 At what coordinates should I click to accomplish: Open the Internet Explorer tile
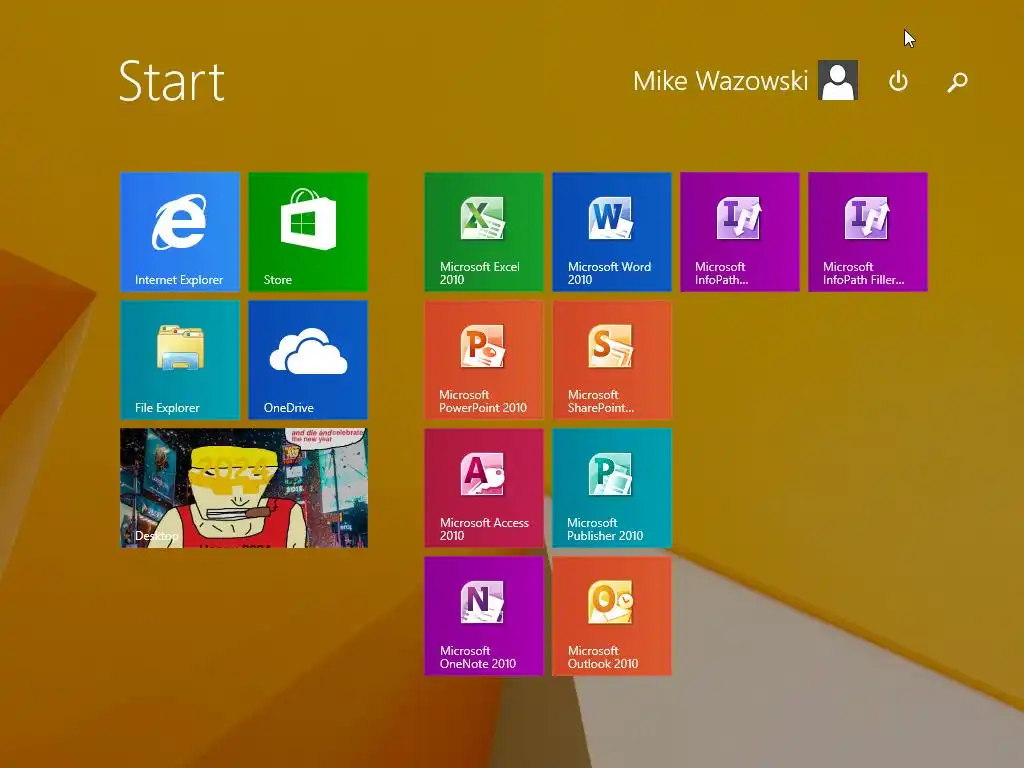180,232
